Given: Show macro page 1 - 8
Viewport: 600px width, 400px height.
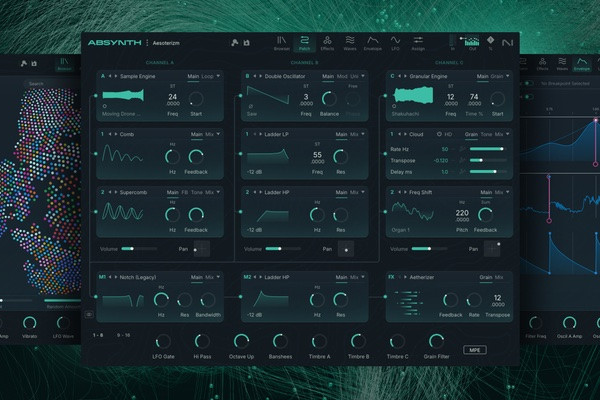Looking at the screenshot, I should pyautogui.click(x=98, y=335).
